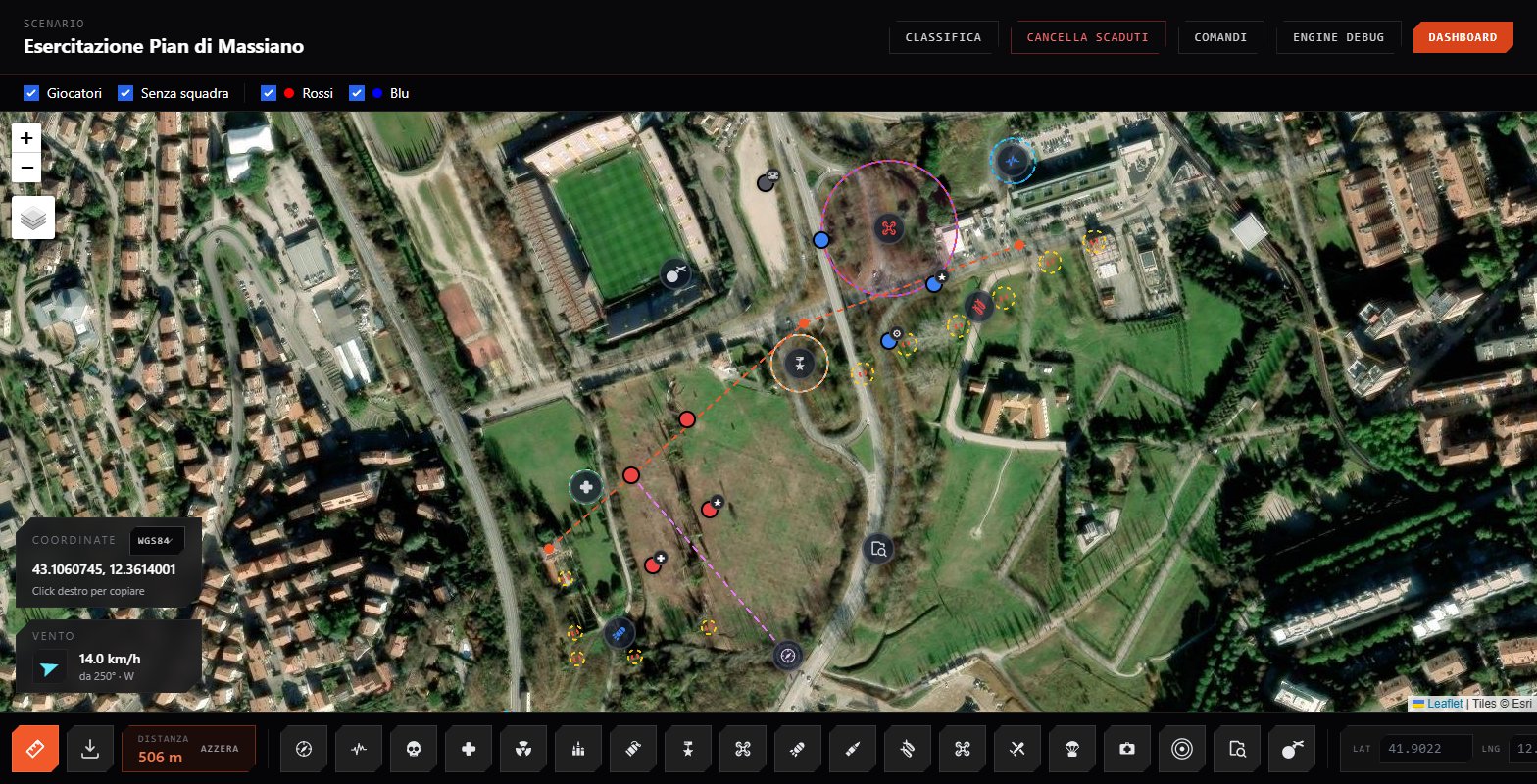
Task: Zoom out the map with the minus button
Action: (26, 167)
